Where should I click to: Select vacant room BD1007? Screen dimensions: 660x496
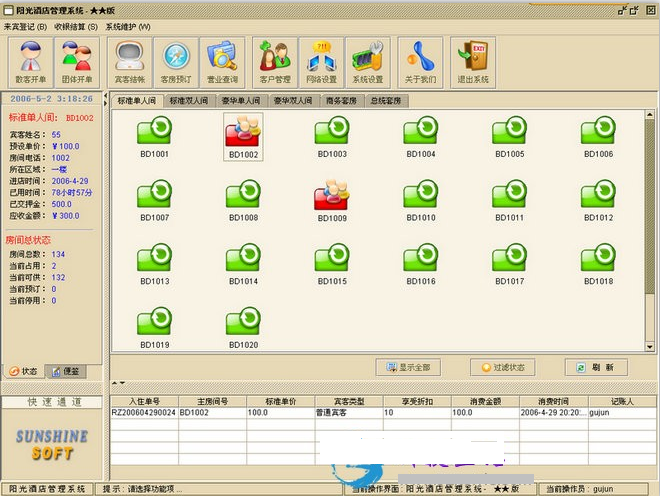[x=154, y=201]
